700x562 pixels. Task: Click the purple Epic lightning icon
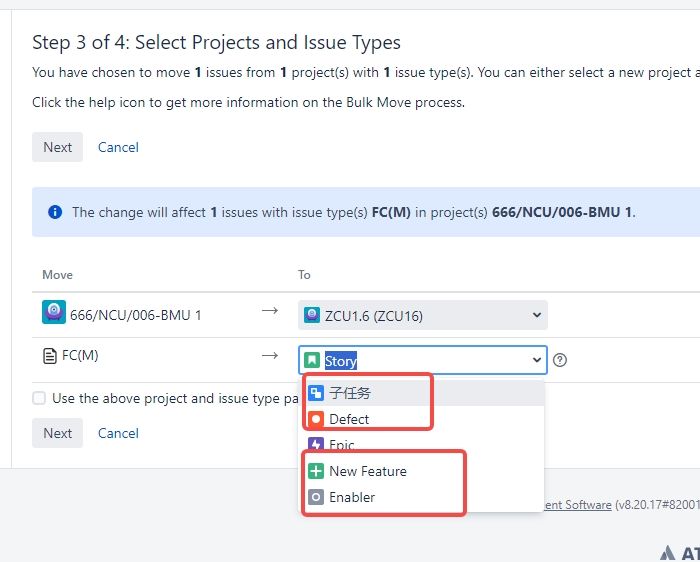click(316, 444)
